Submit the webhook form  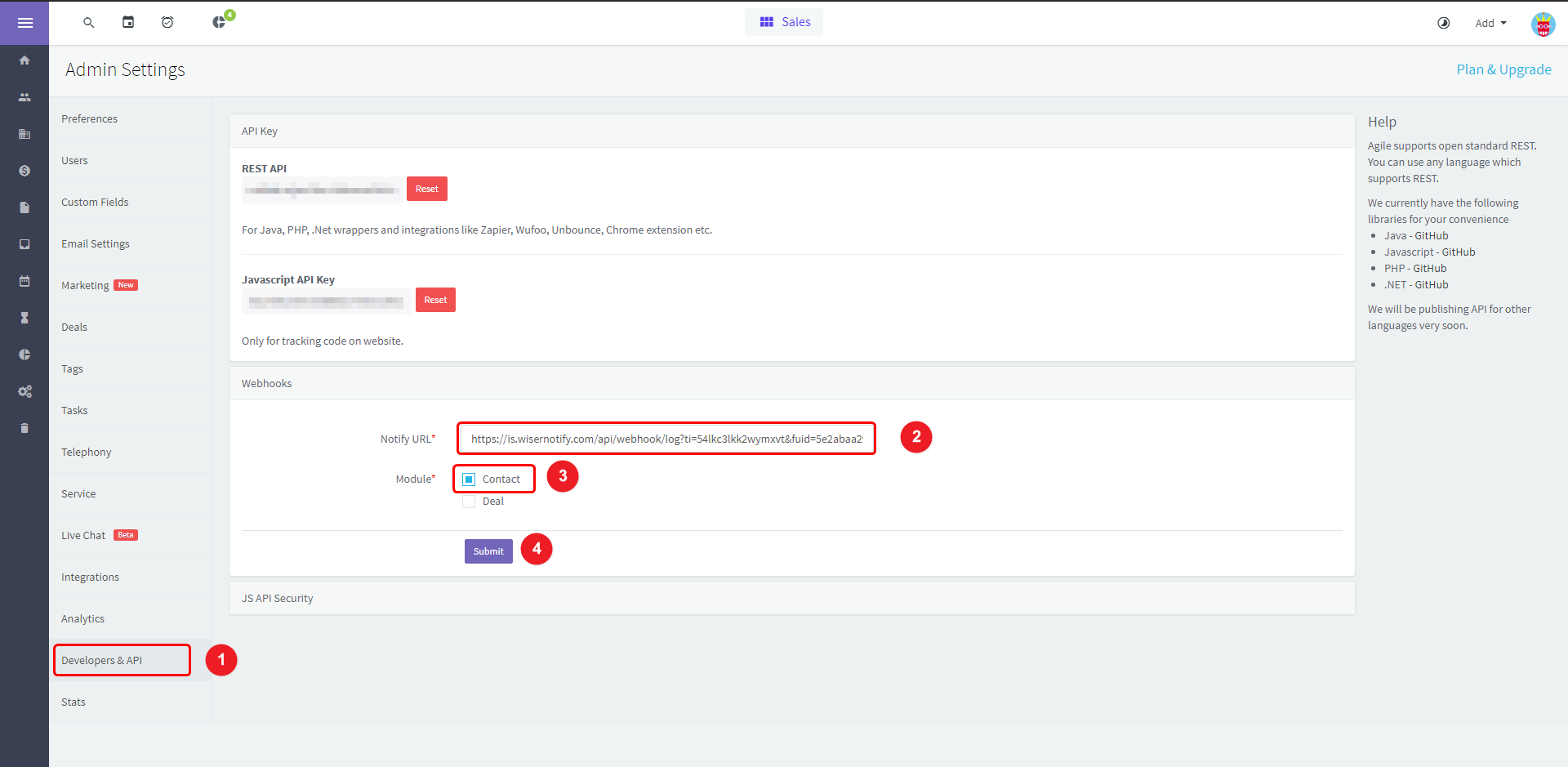[488, 551]
